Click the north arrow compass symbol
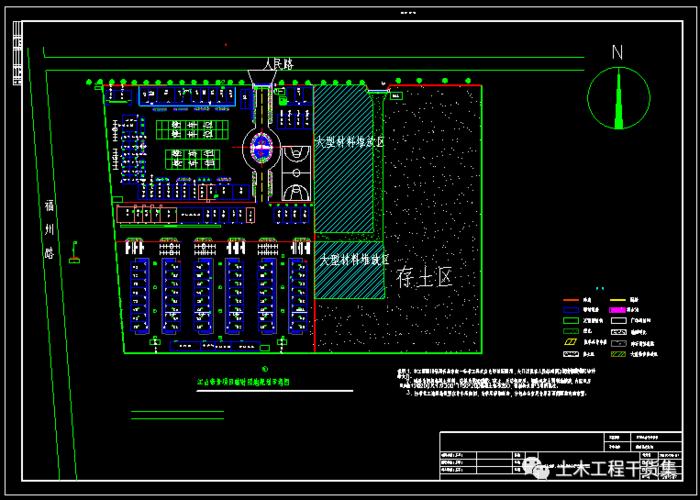The height and width of the screenshot is (500, 700). pos(619,98)
